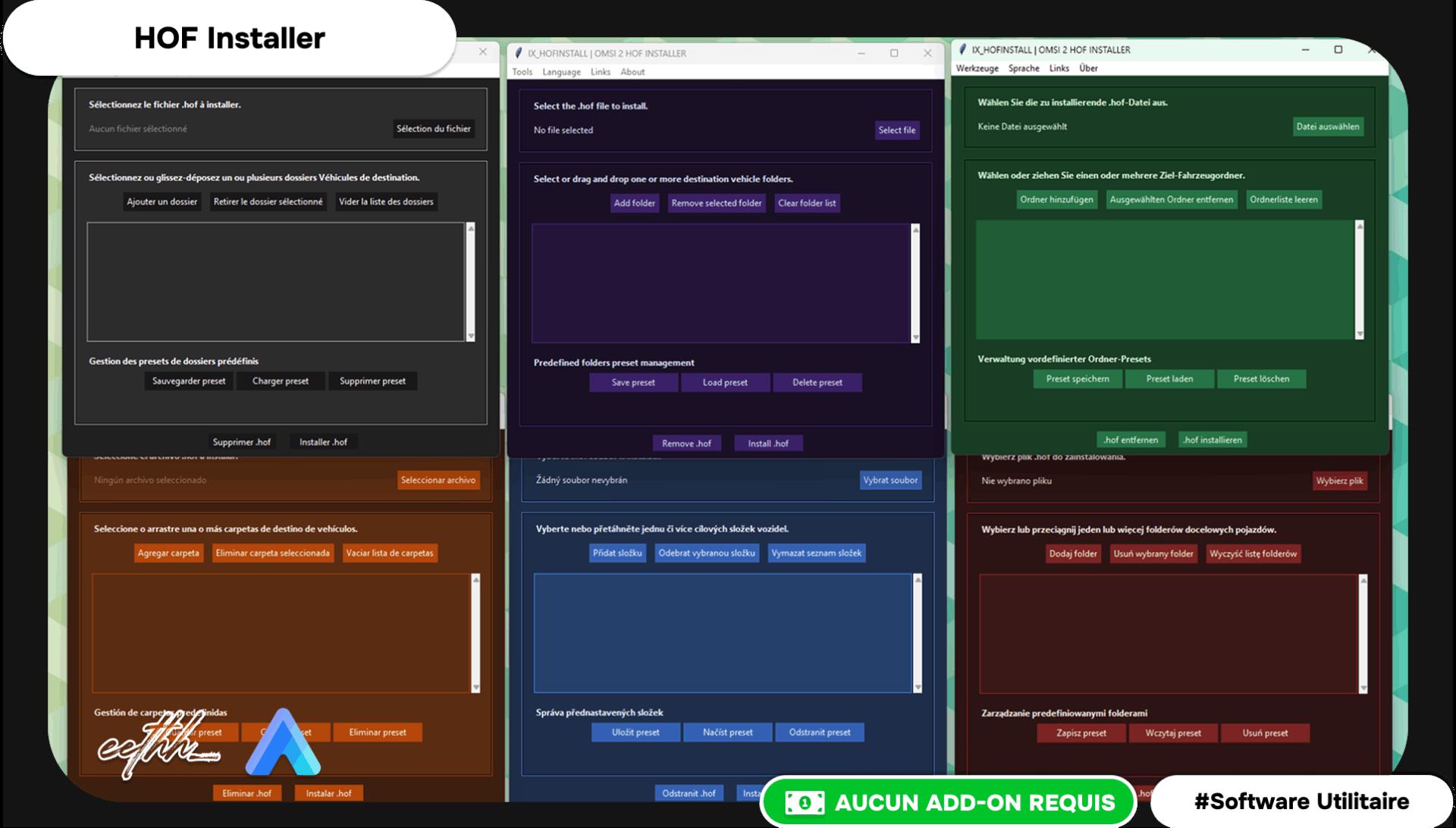Click Ordnerliste leeren button
Image resolution: width=1456 pixels, height=828 pixels.
[x=1284, y=199]
